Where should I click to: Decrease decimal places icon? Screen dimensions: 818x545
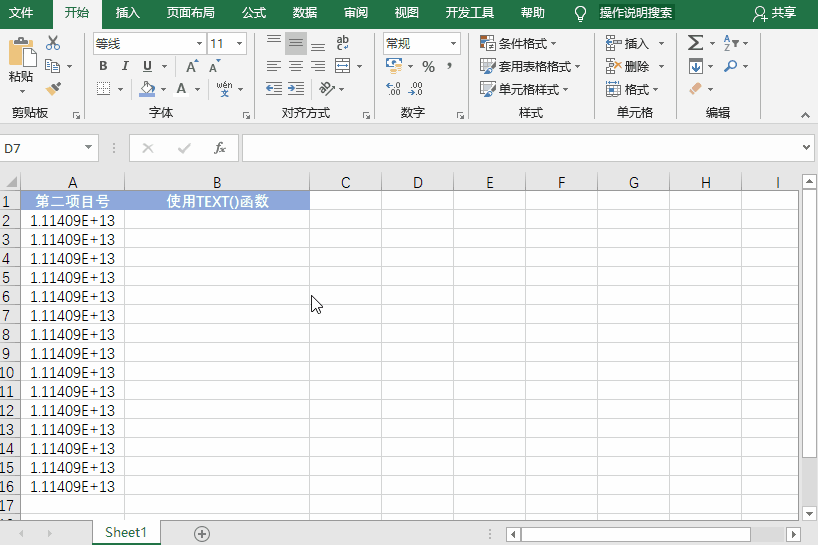pos(416,89)
